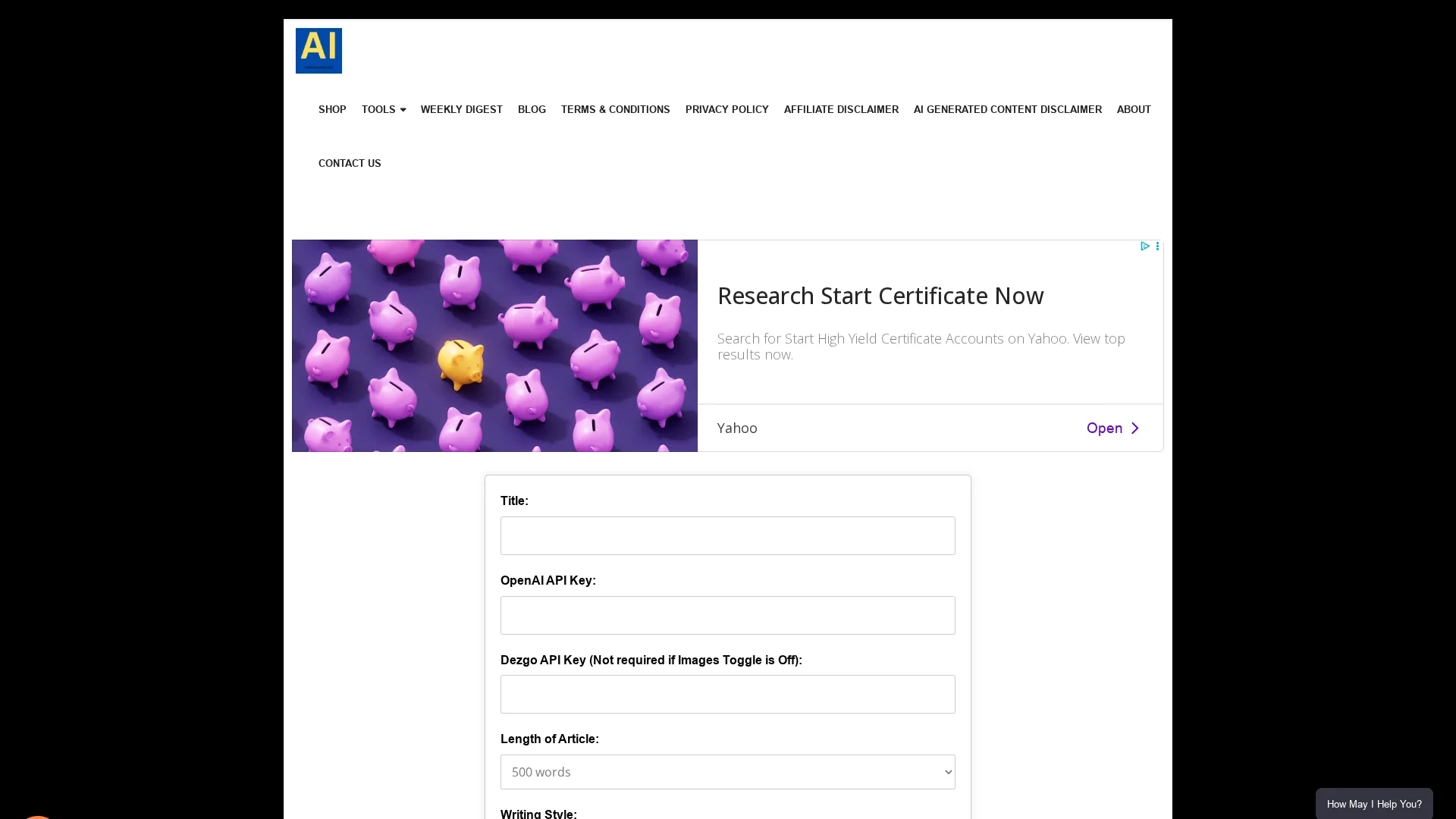Go to Weekly Digest page
Image resolution: width=1456 pixels, height=819 pixels.
point(462,109)
